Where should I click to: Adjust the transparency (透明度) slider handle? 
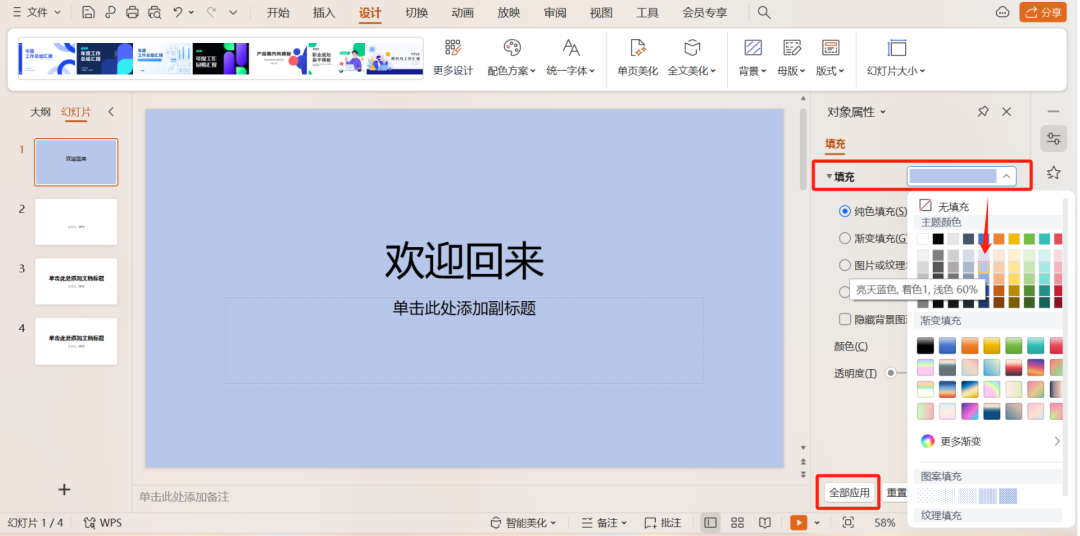891,373
